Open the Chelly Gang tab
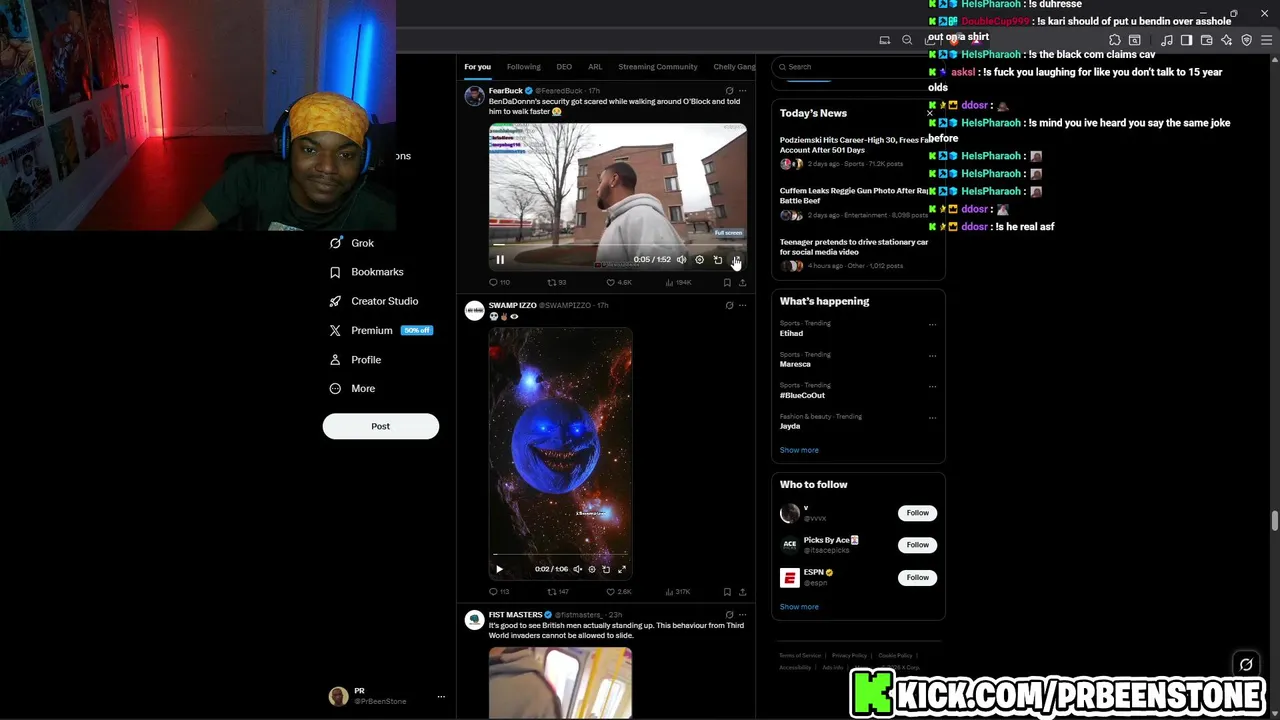Viewport: 1280px width, 720px height. (x=734, y=67)
